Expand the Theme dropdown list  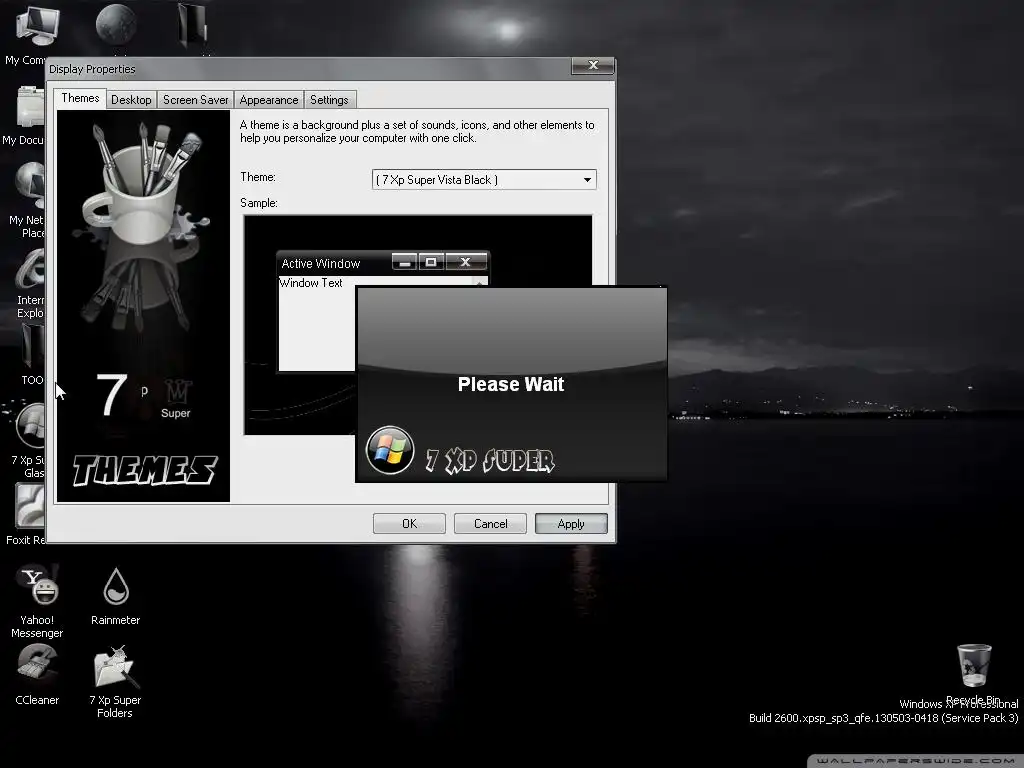point(587,180)
